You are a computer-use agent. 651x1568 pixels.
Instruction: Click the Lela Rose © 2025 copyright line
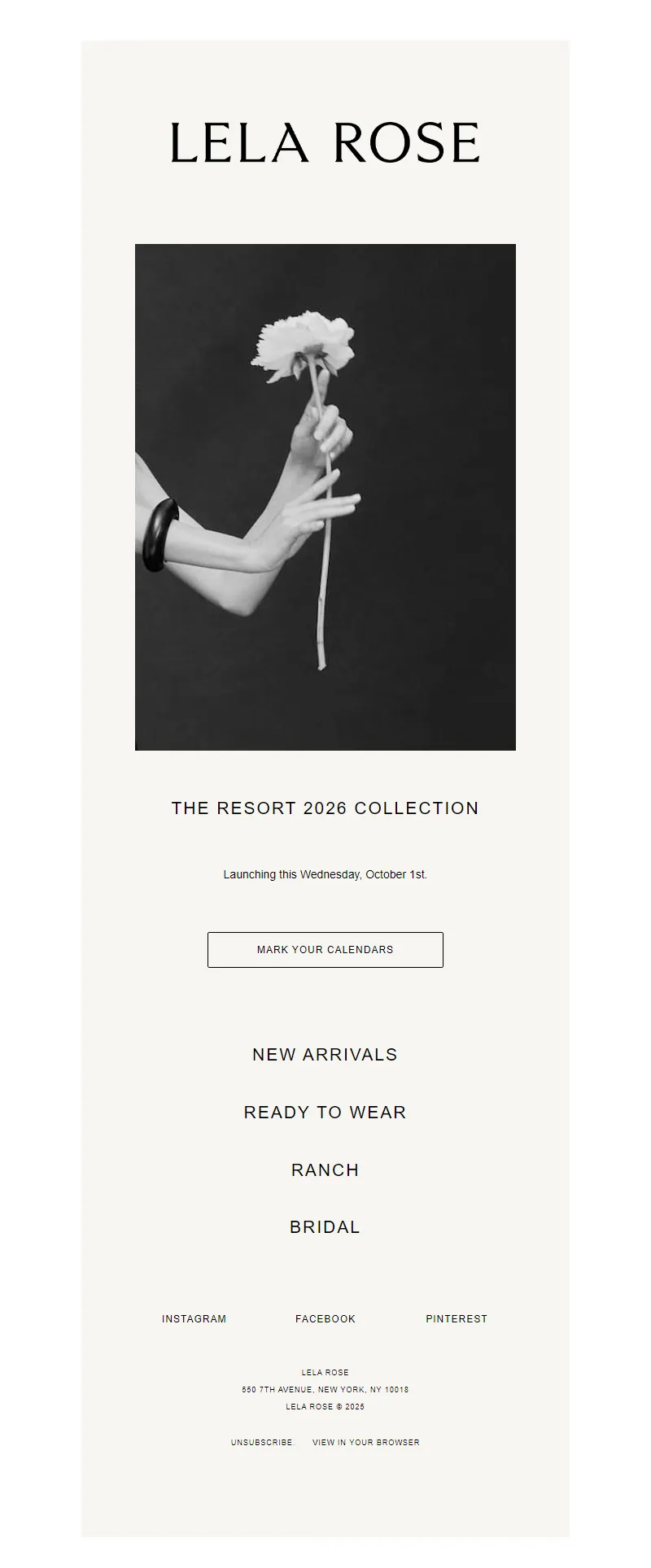click(325, 1407)
